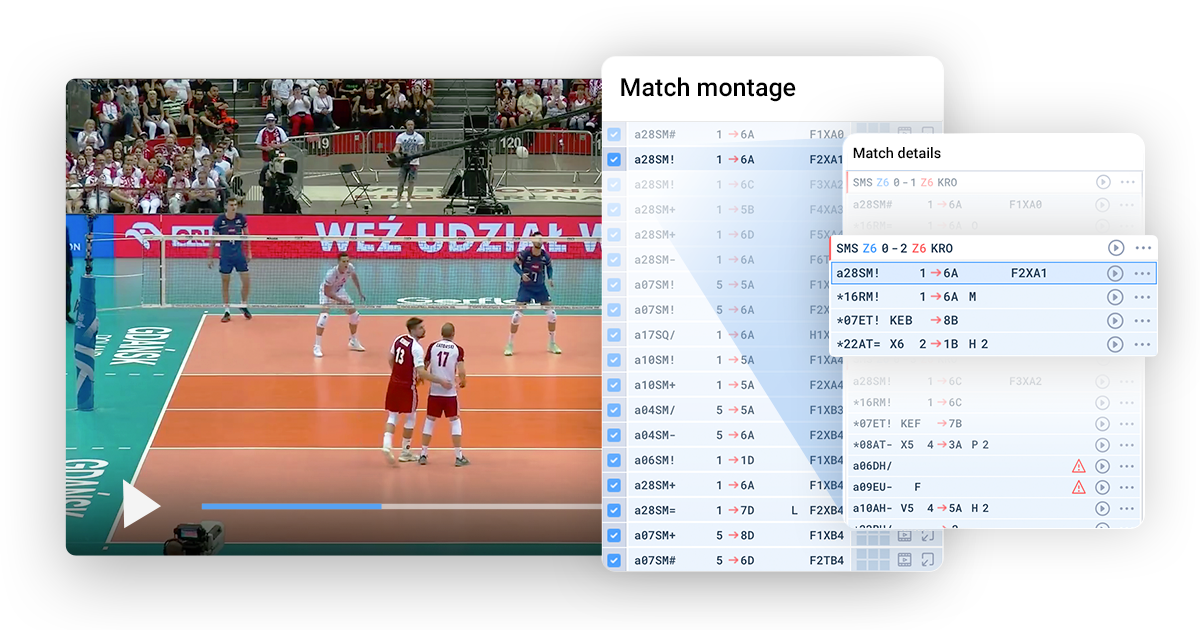The width and height of the screenshot is (1200, 630).
Task: Uncheck the a04SM/ row checkbox
Action: 614,410
